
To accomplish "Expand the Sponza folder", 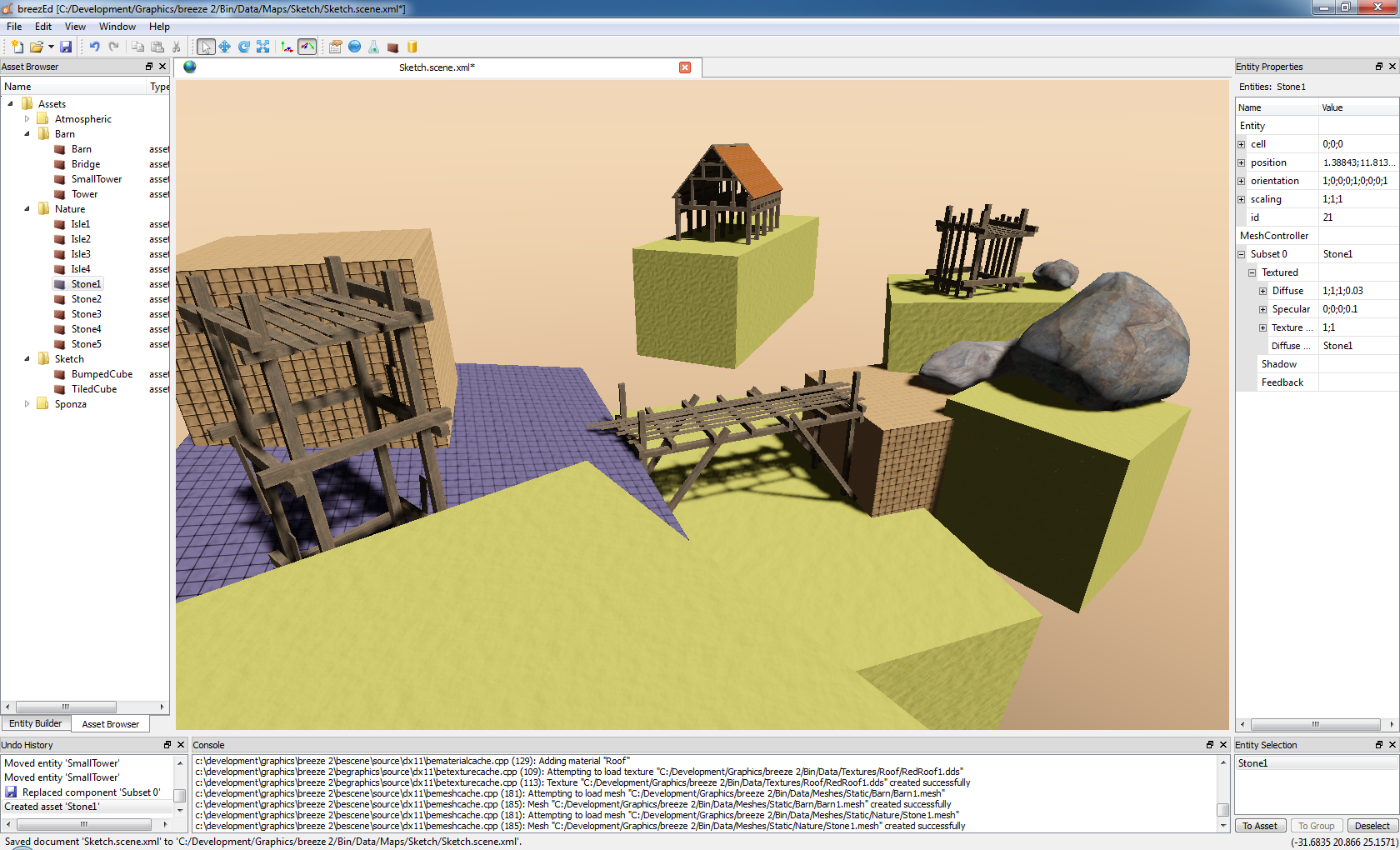I will click(27, 404).
